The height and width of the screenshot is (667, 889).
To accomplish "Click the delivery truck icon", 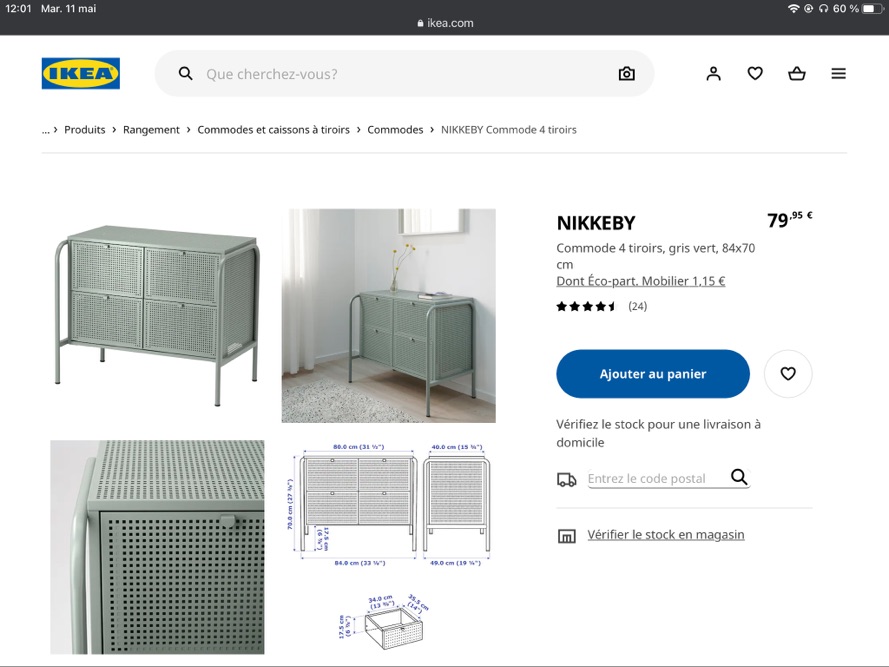I will coord(566,480).
